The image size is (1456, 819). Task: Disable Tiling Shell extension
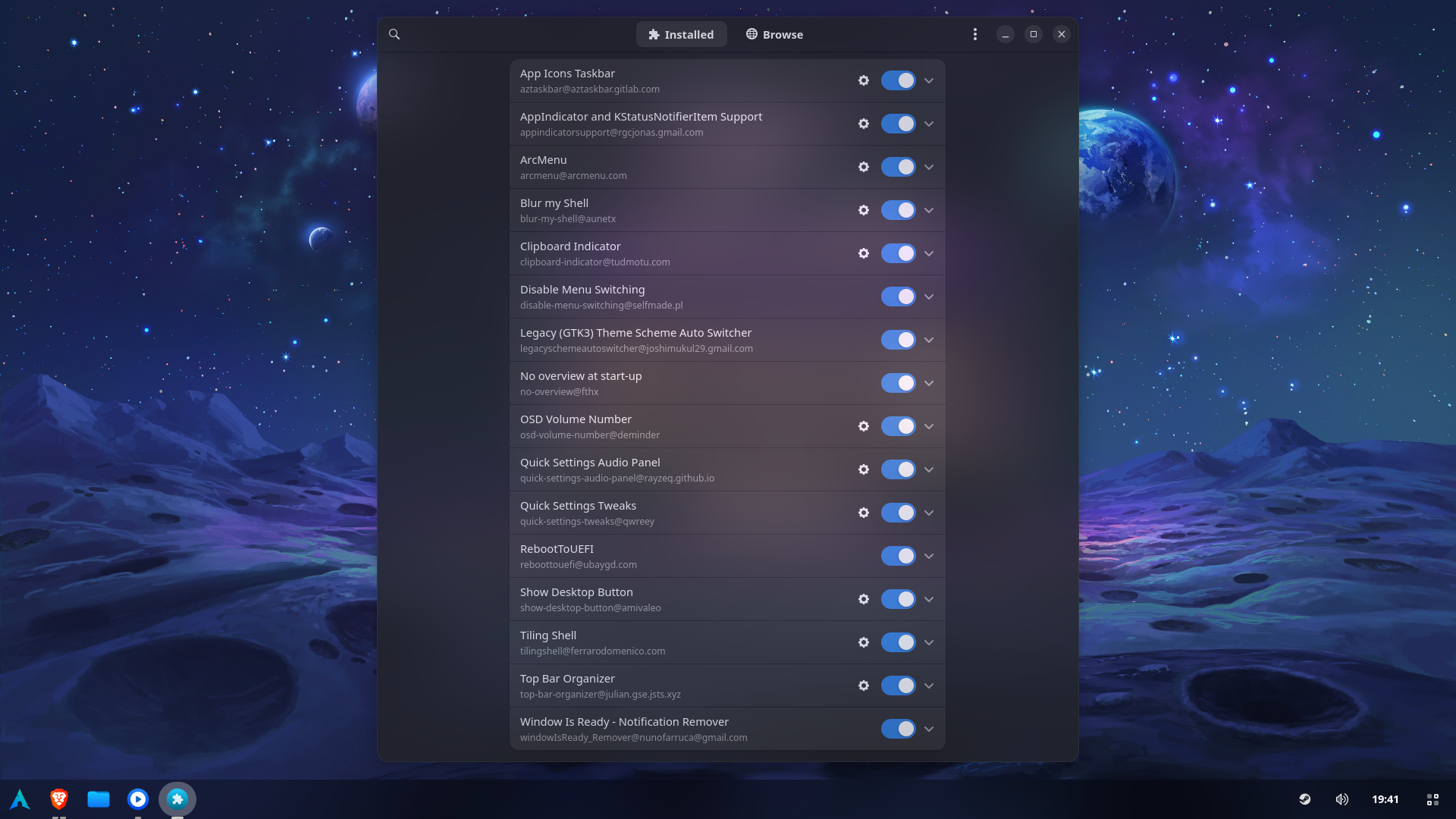(x=899, y=642)
